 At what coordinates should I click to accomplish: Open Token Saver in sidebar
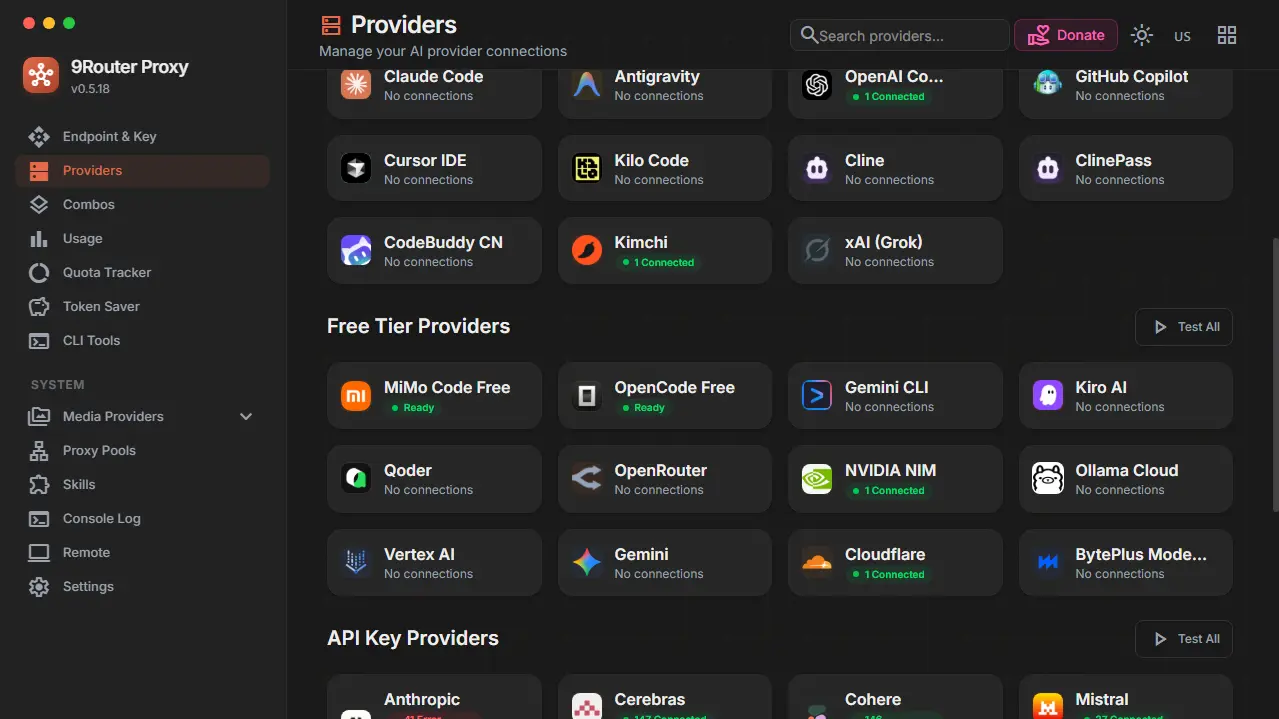(142, 306)
